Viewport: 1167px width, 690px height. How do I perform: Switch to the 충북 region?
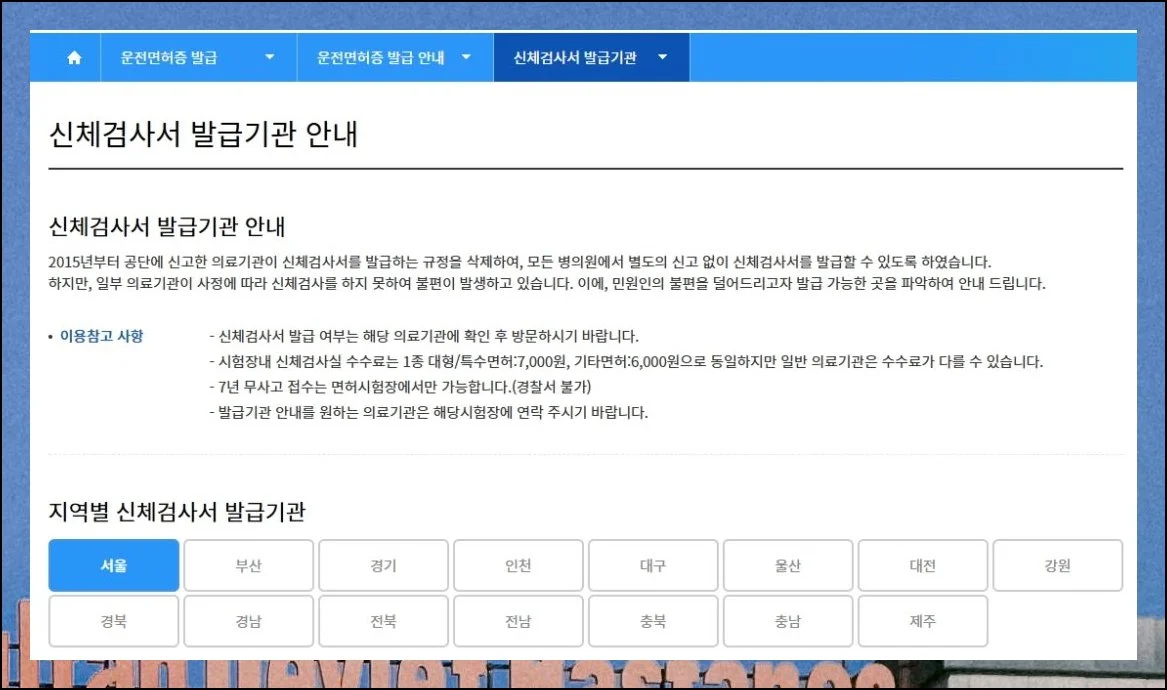[x=653, y=622]
